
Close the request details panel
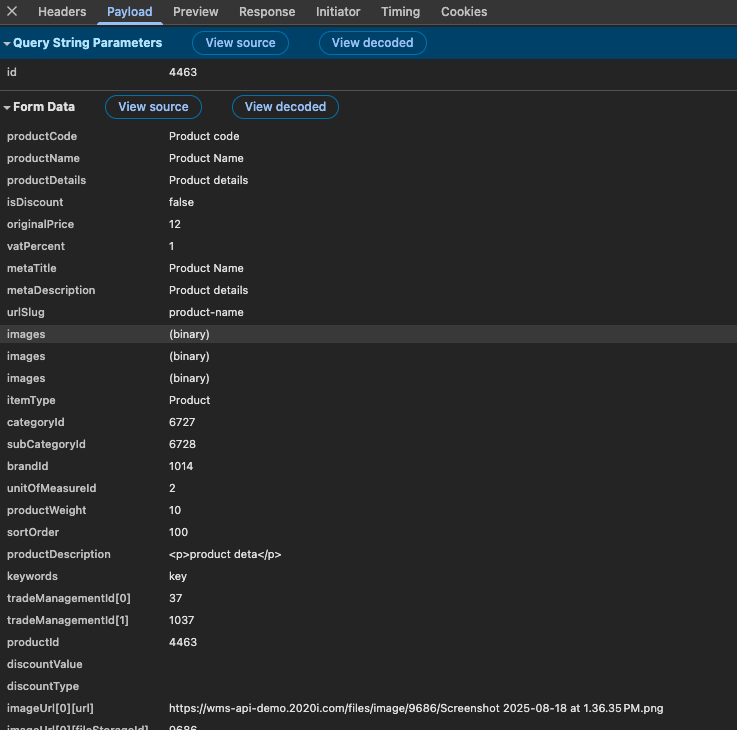12,12
